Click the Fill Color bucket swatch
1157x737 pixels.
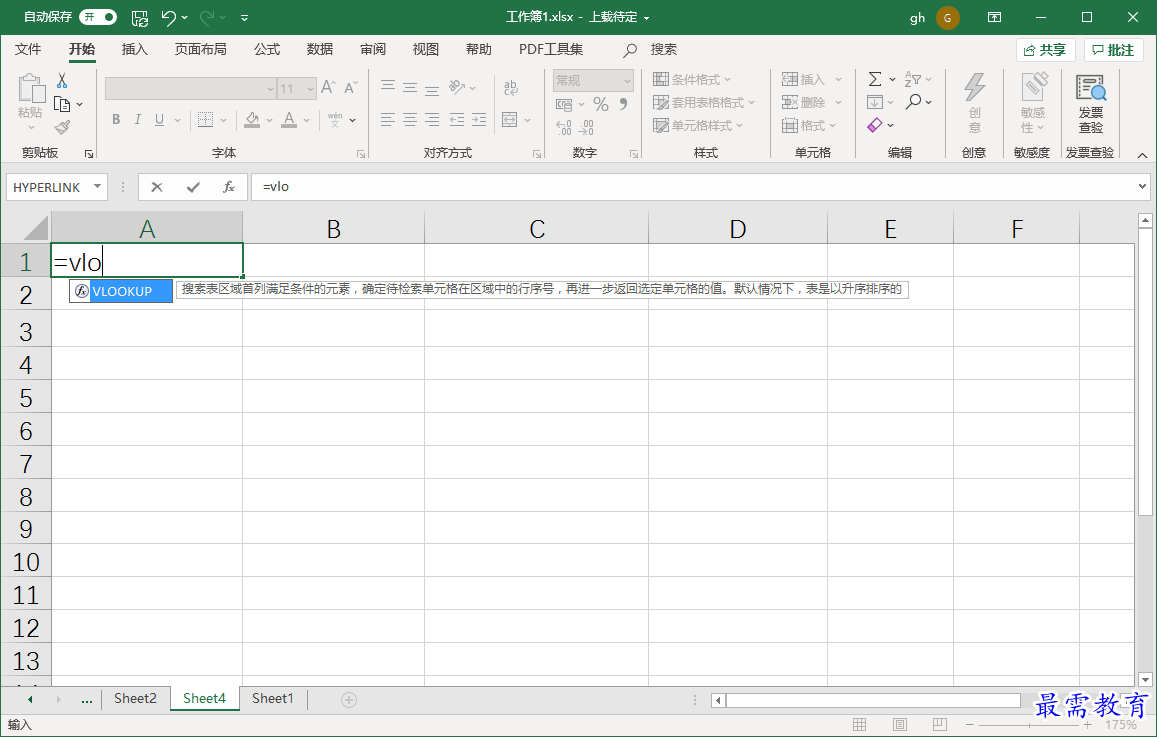point(252,120)
